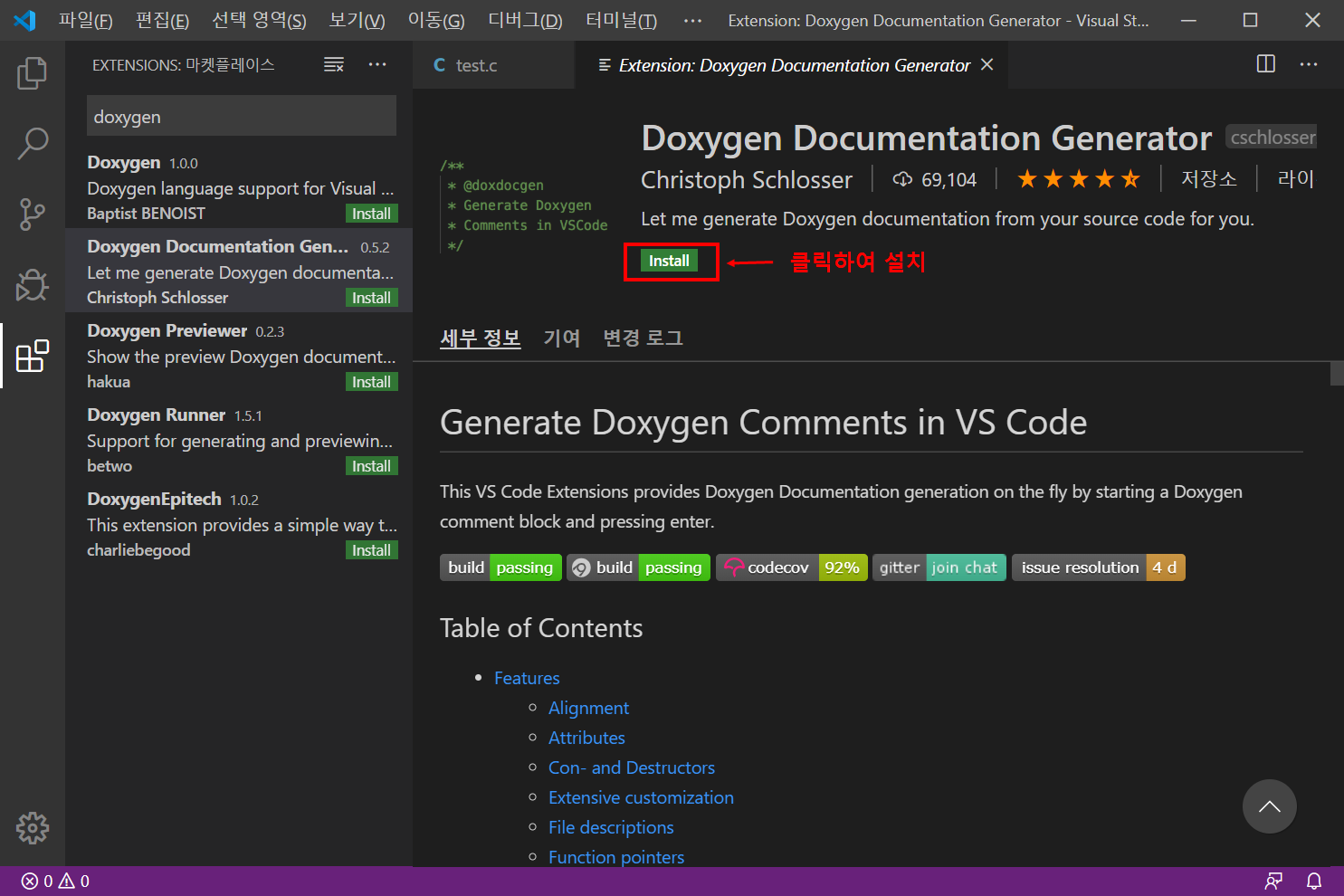
Task: Open the Source Control view
Action: point(33,214)
